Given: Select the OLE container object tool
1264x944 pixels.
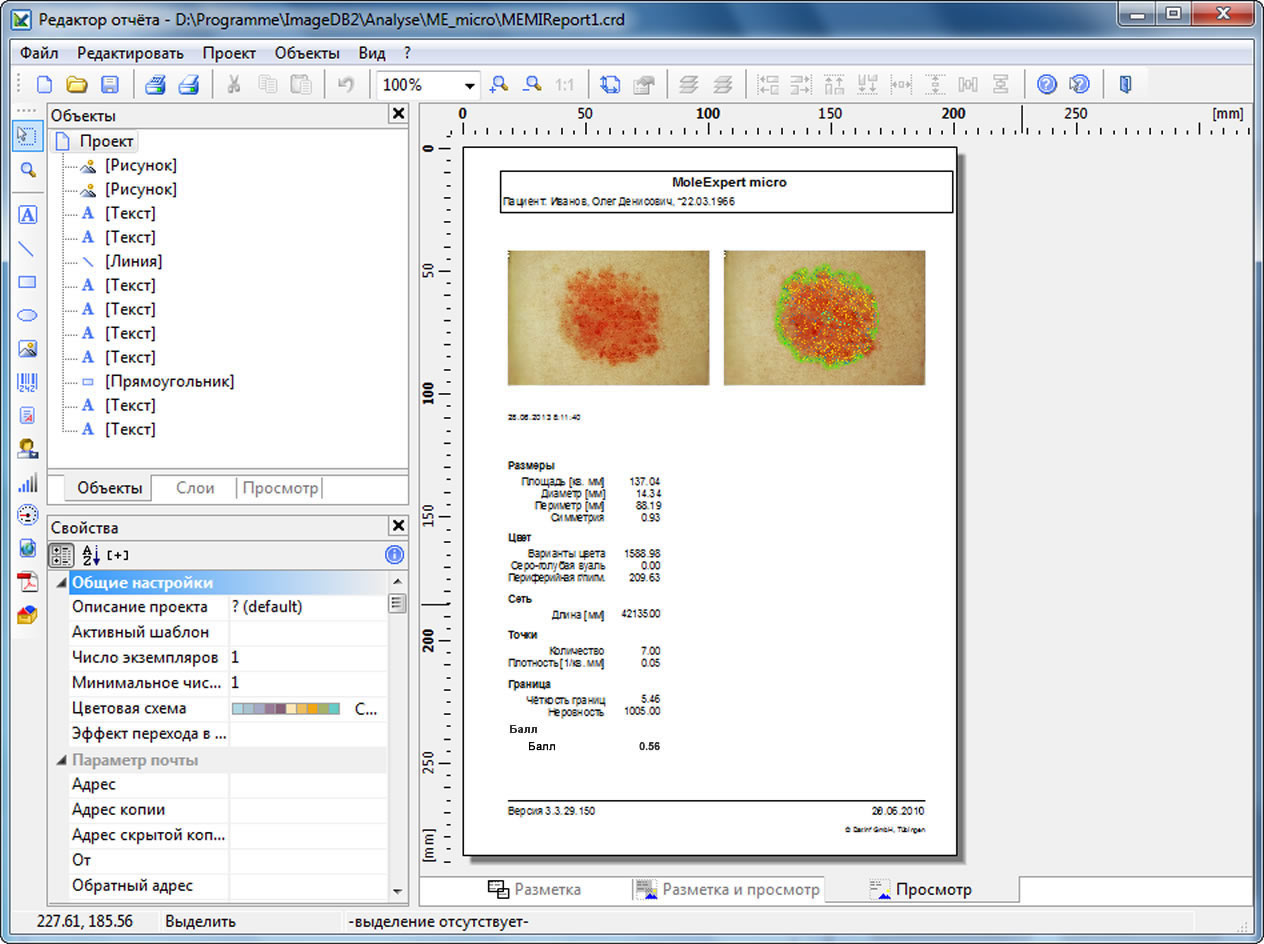Looking at the screenshot, I should pyautogui.click(x=28, y=615).
